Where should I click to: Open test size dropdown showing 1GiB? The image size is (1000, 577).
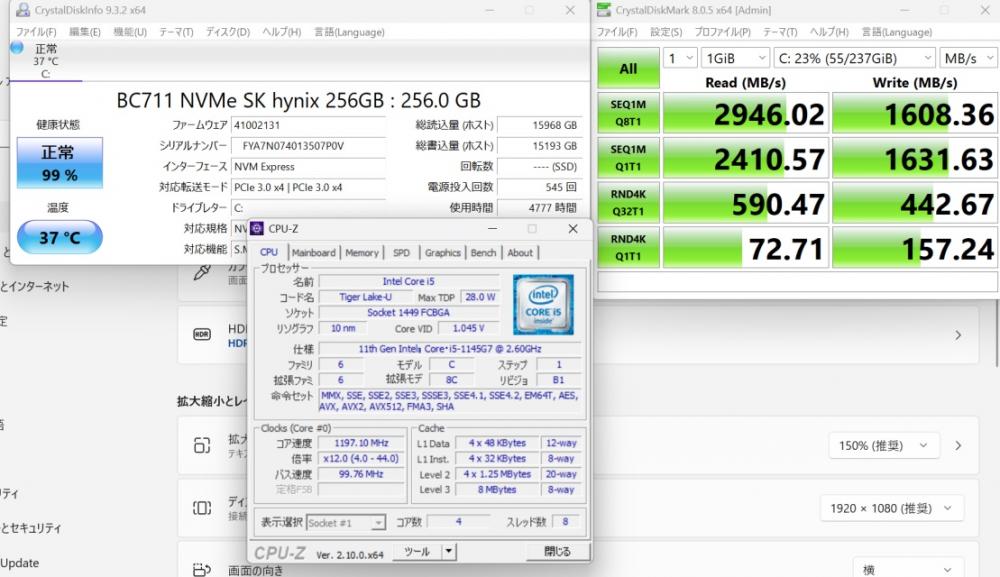coord(735,59)
